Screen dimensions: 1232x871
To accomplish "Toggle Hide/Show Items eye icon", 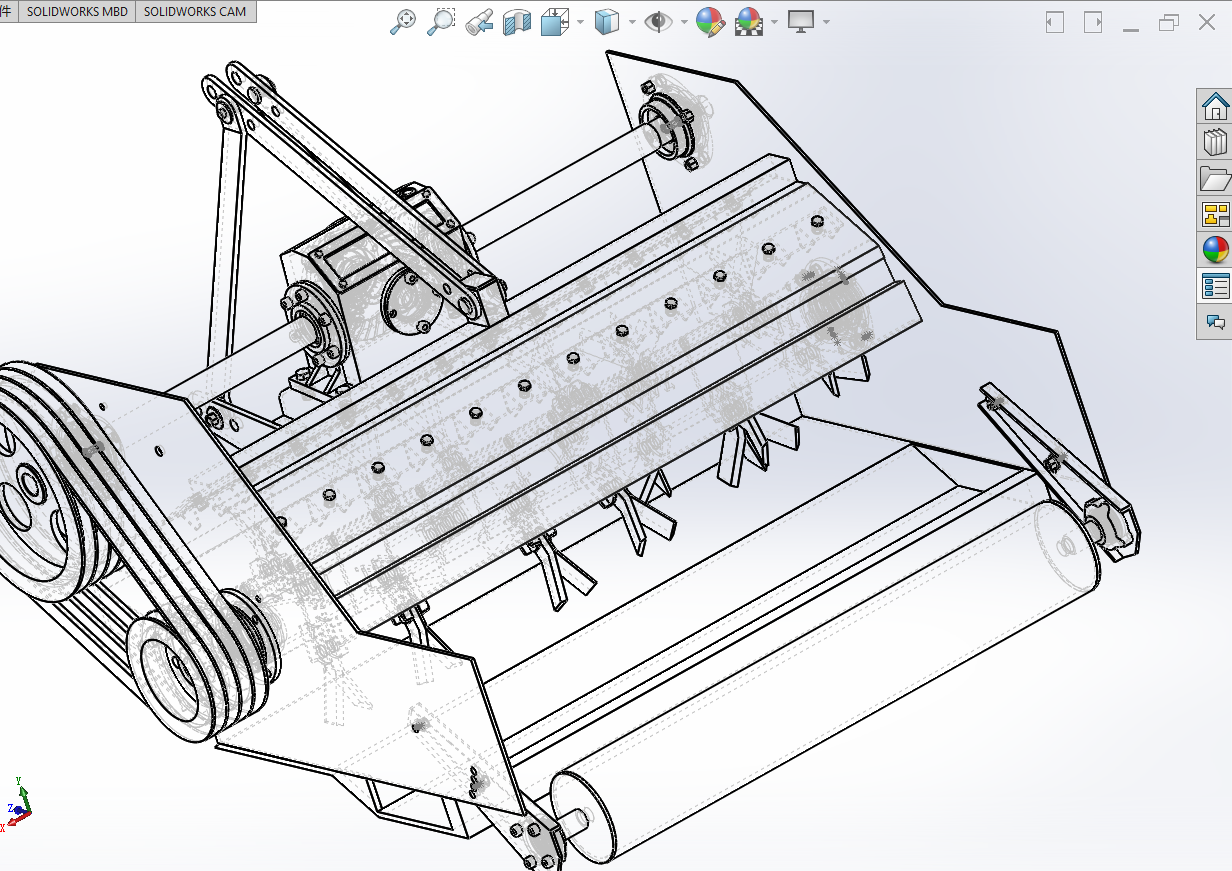I will pos(658,22).
